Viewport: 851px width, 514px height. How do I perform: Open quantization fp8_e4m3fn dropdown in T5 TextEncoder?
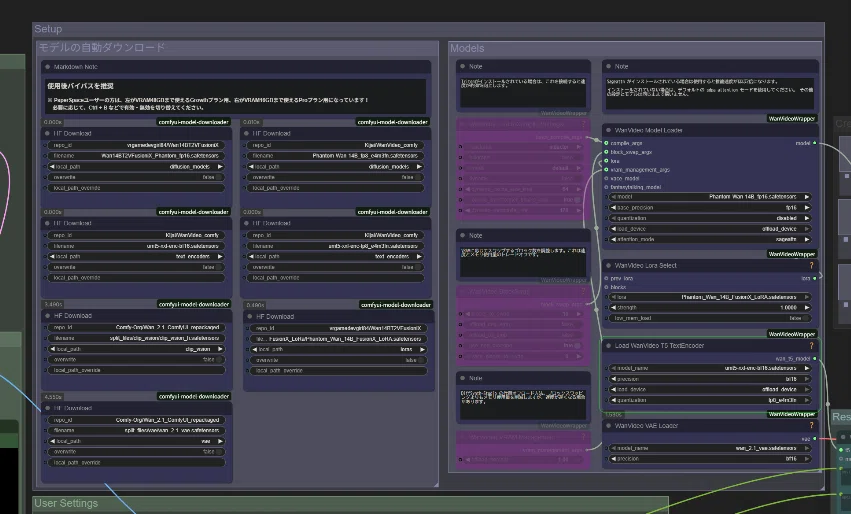tap(710, 400)
